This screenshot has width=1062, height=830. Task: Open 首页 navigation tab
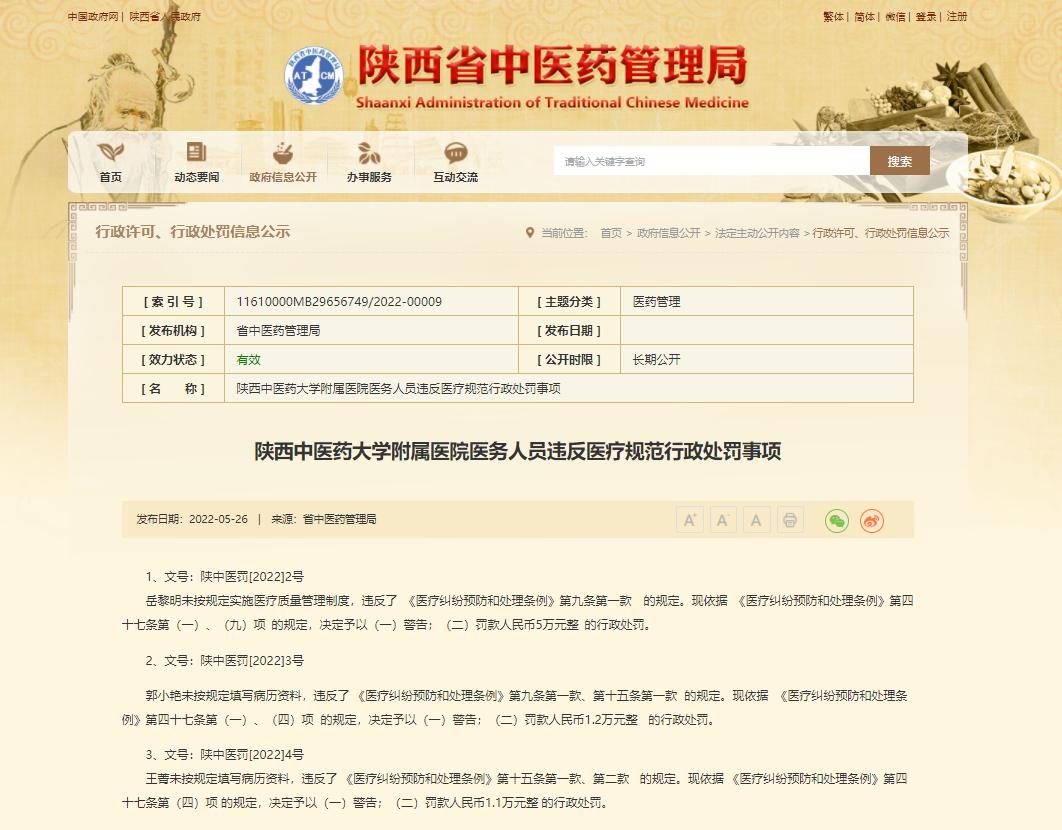(x=110, y=177)
